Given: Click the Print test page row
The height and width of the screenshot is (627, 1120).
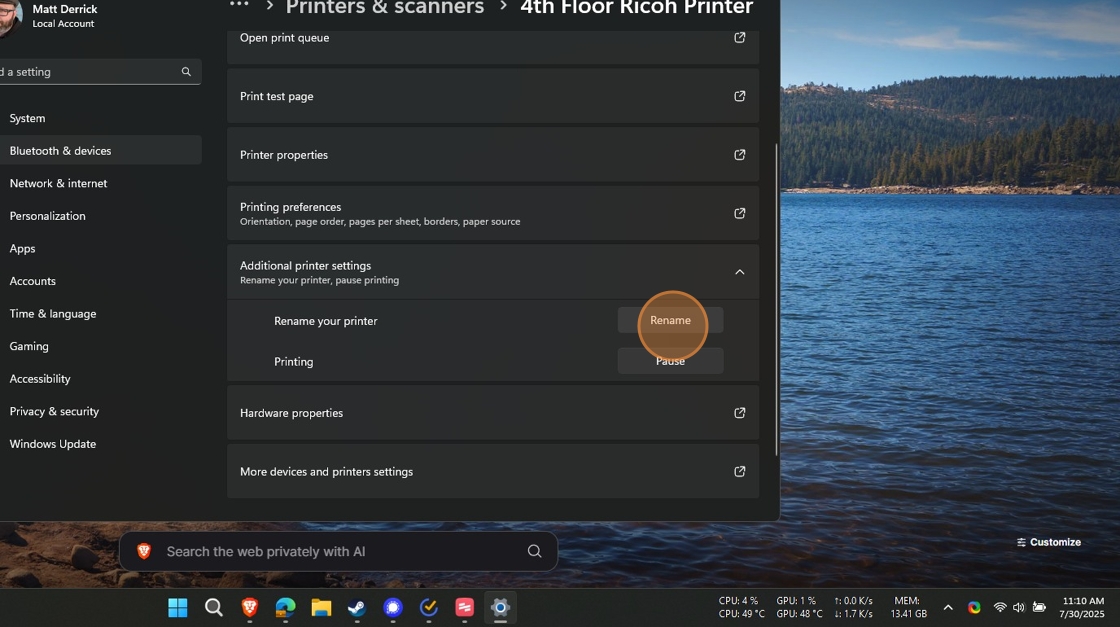Looking at the screenshot, I should coord(493,96).
